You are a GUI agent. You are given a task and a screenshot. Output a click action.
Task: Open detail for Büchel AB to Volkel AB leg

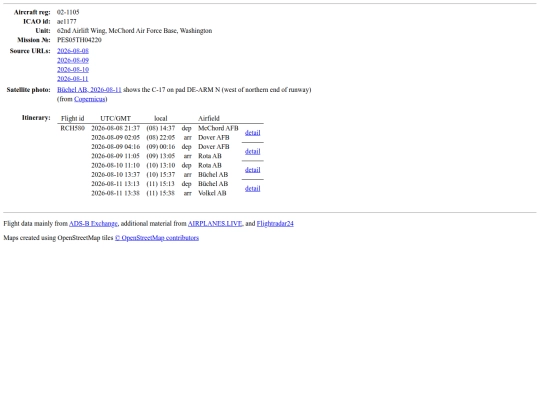pos(252,189)
